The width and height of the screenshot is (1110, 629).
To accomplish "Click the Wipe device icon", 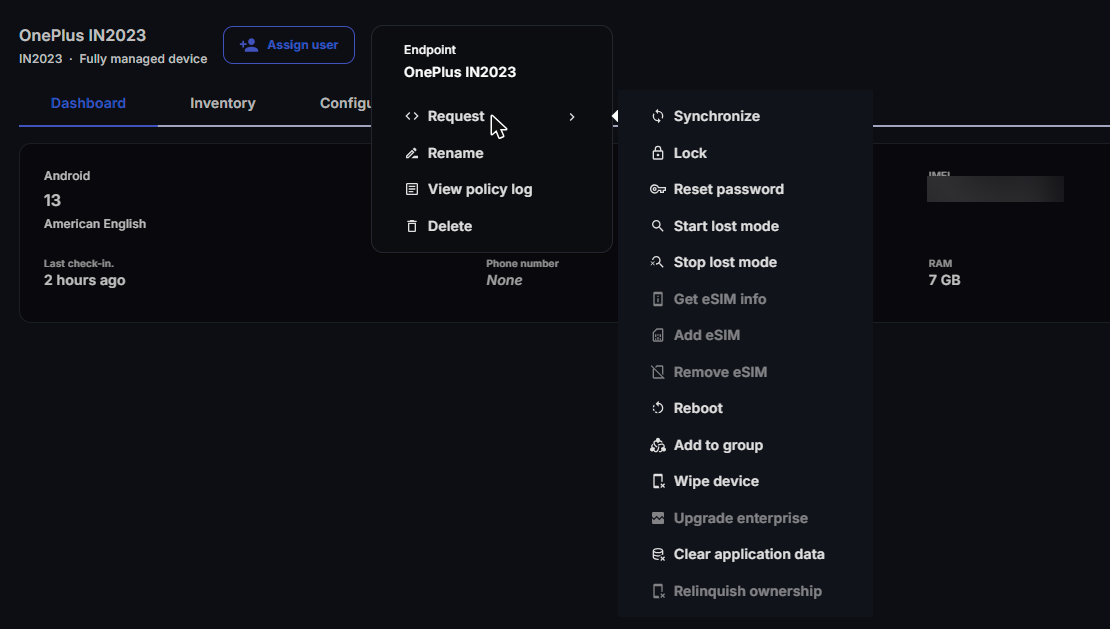I will (658, 481).
